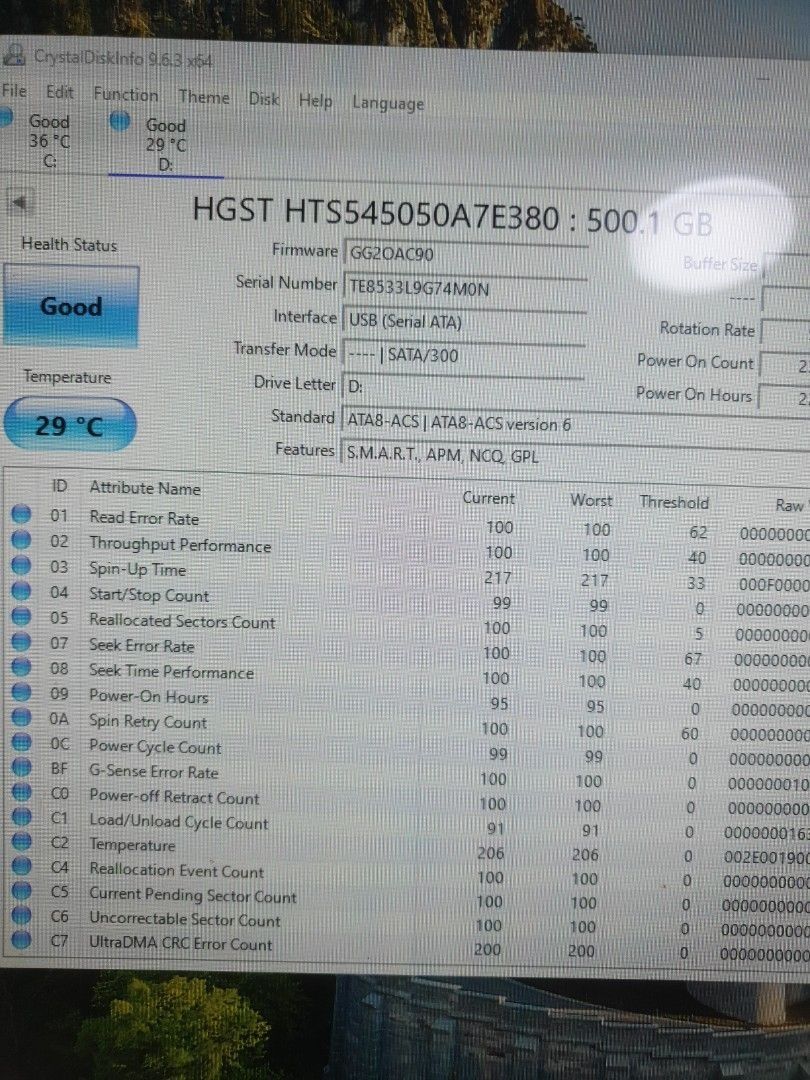Click the Rotation Rate value field
The height and width of the screenshot is (1080, 810).
785,333
